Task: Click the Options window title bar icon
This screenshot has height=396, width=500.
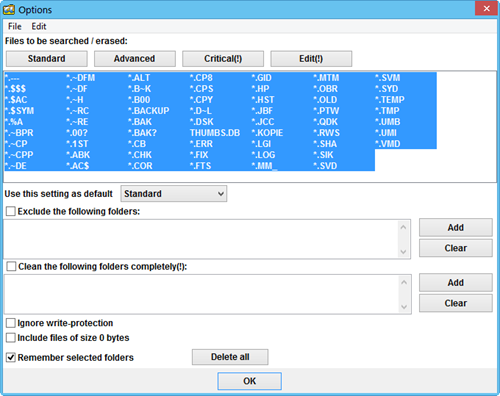Action: click(9, 10)
